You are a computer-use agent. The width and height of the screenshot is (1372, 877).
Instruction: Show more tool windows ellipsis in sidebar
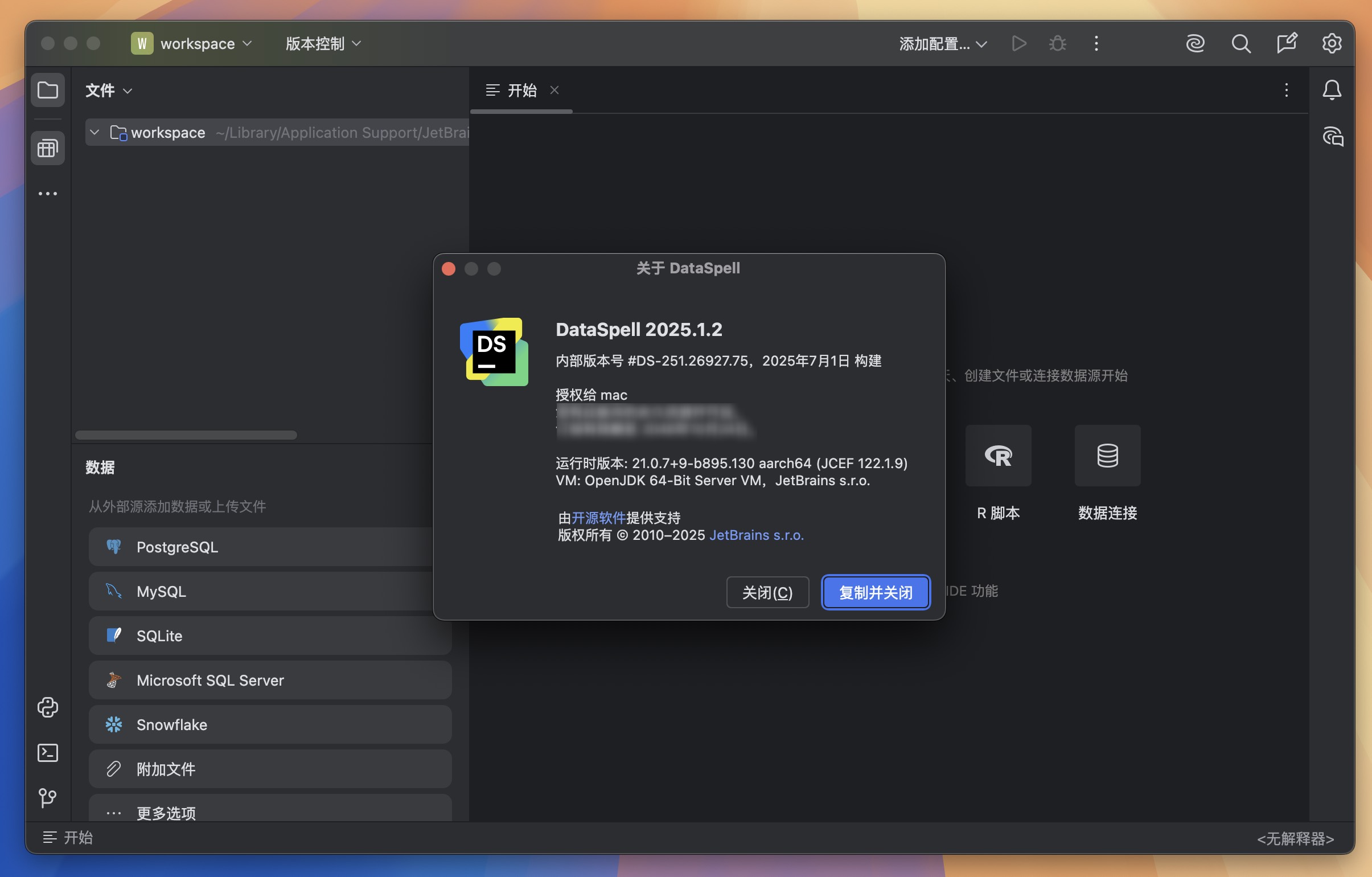[x=48, y=194]
